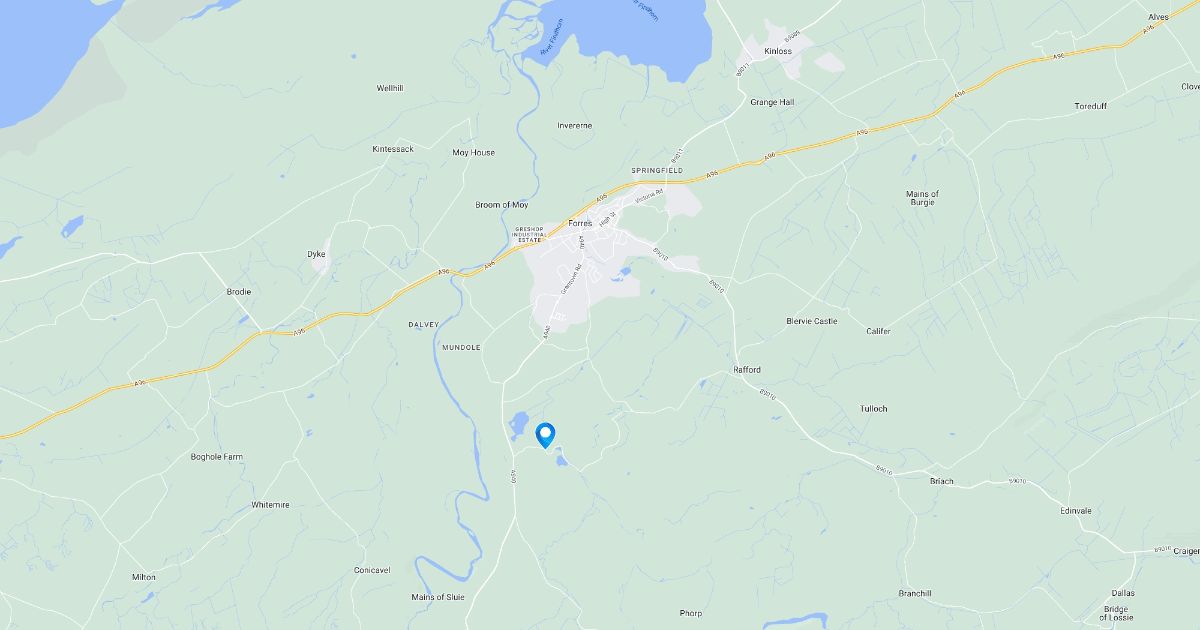This screenshot has height=630, width=1200.
Task: Select the Conicavel place label
Action: (372, 570)
